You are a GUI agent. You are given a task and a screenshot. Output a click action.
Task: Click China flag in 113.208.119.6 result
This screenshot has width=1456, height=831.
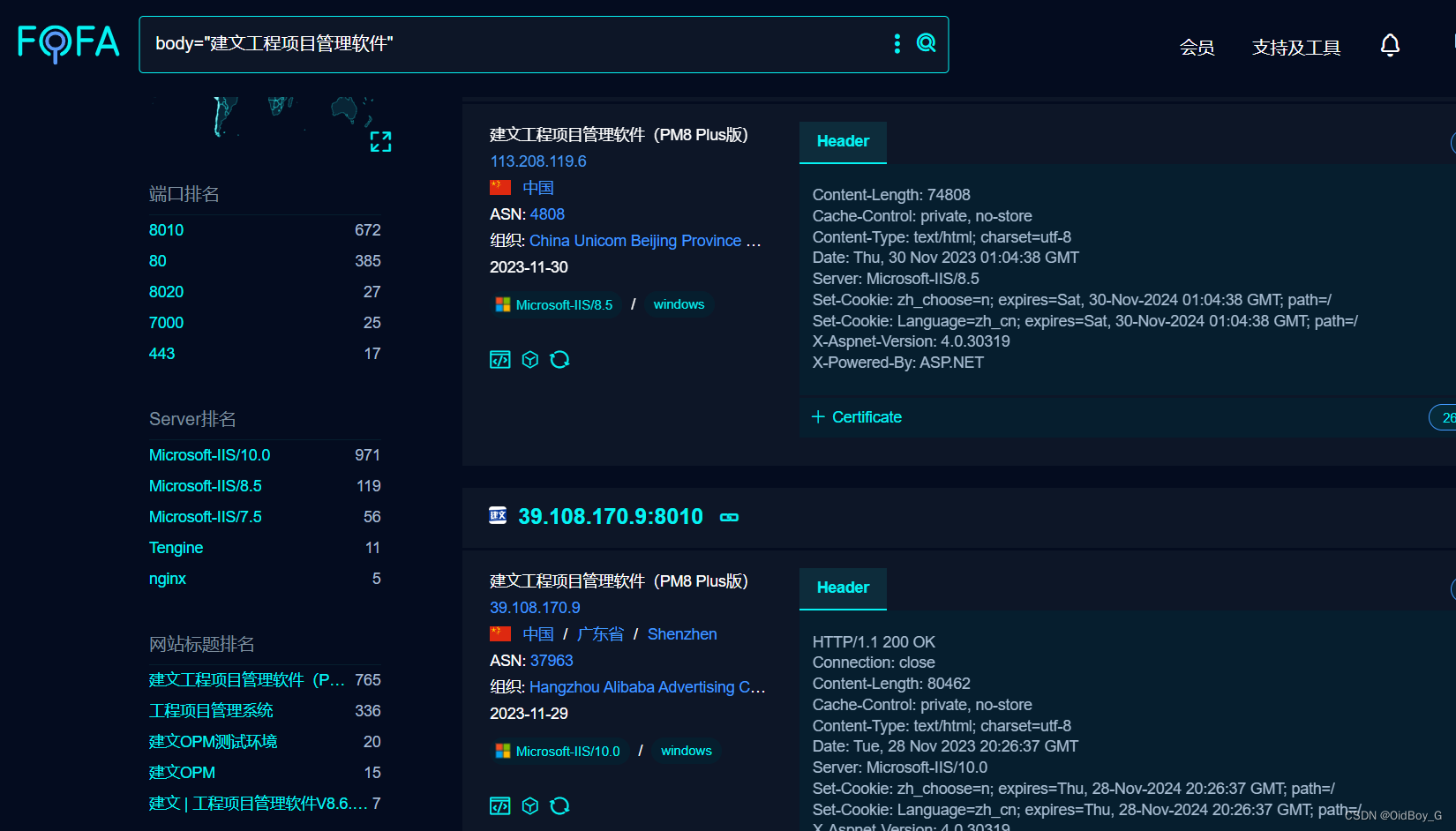(x=500, y=187)
